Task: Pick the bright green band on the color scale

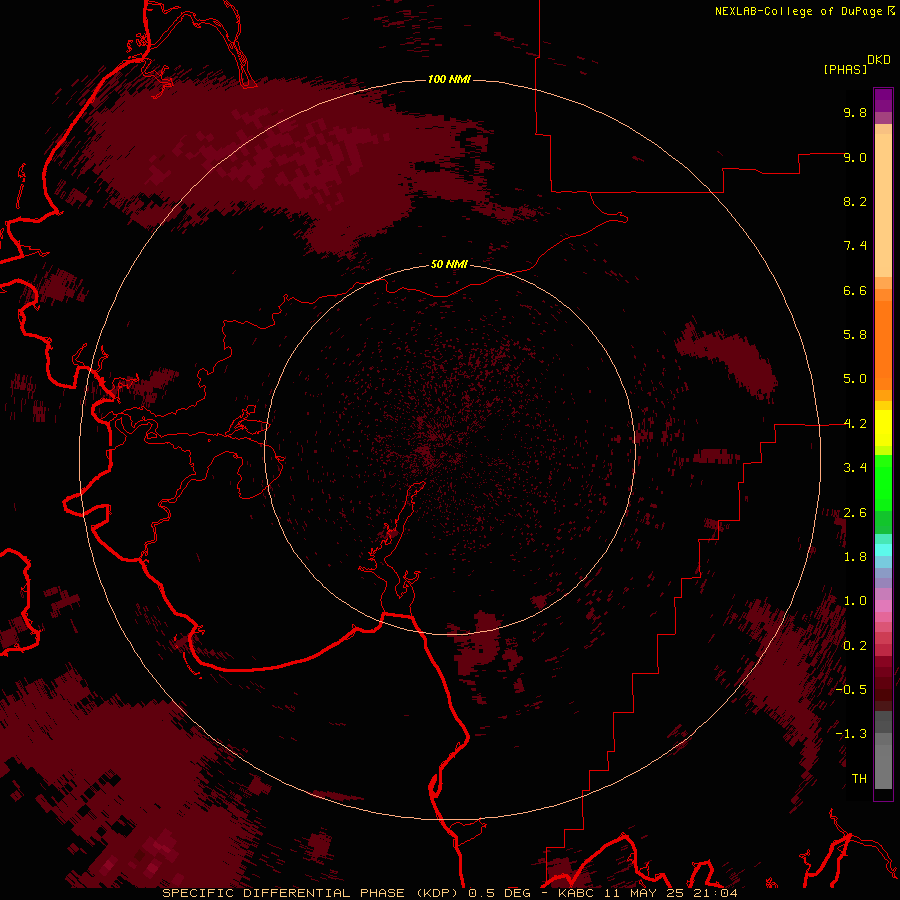Action: (883, 485)
